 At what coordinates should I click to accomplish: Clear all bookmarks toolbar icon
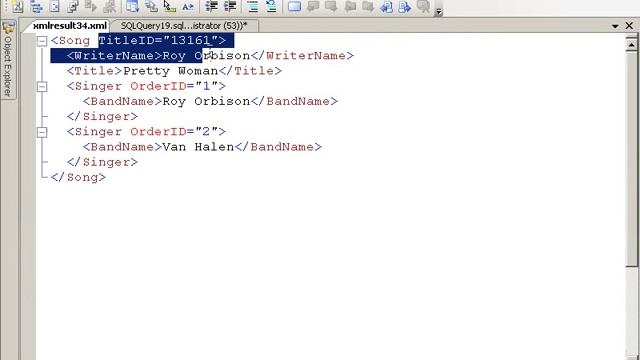coord(424,6)
